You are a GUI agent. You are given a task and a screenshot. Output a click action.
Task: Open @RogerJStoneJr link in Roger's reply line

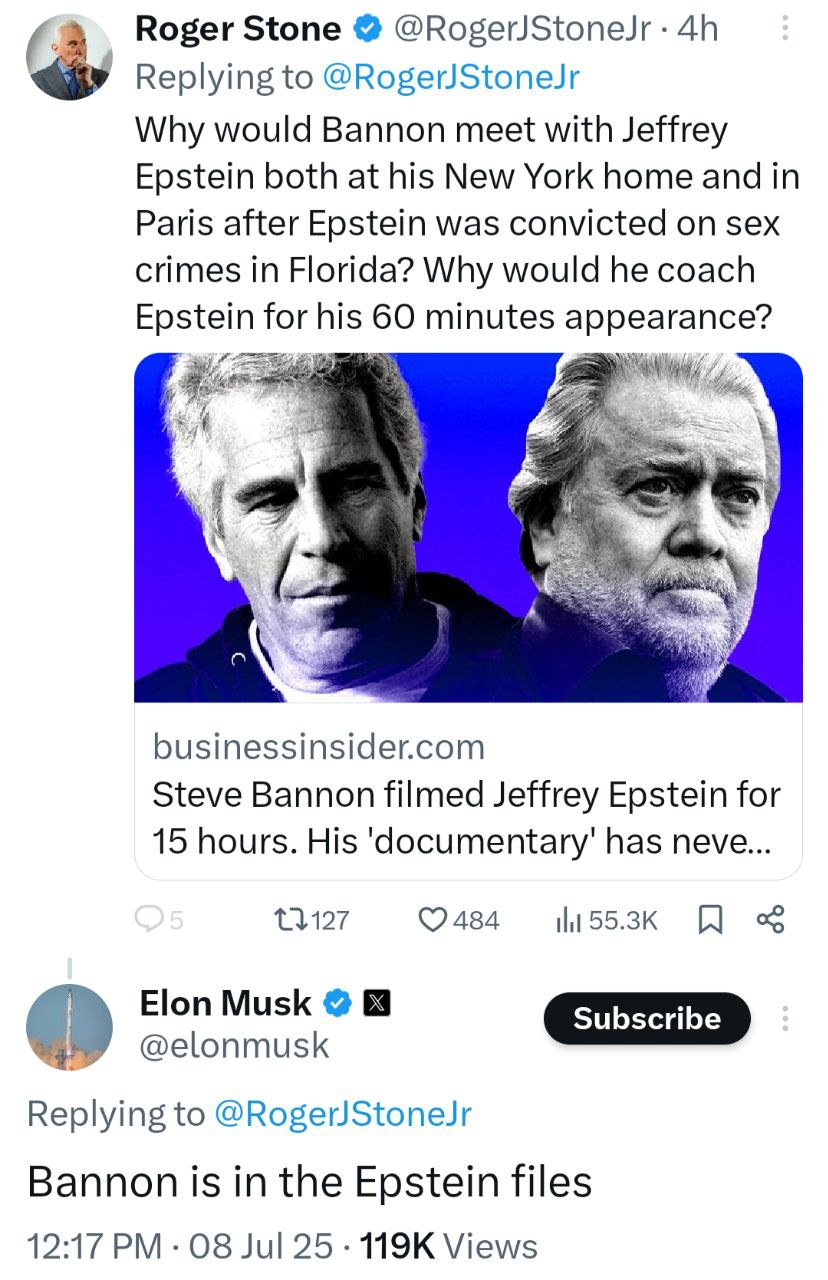pyautogui.click(x=451, y=77)
